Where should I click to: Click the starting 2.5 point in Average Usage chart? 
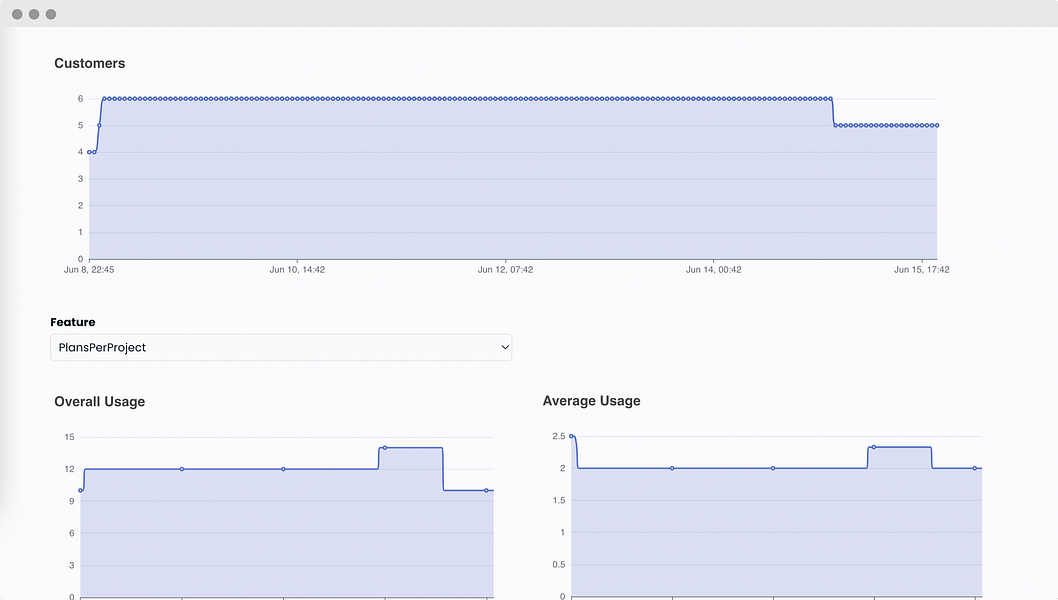coord(572,436)
